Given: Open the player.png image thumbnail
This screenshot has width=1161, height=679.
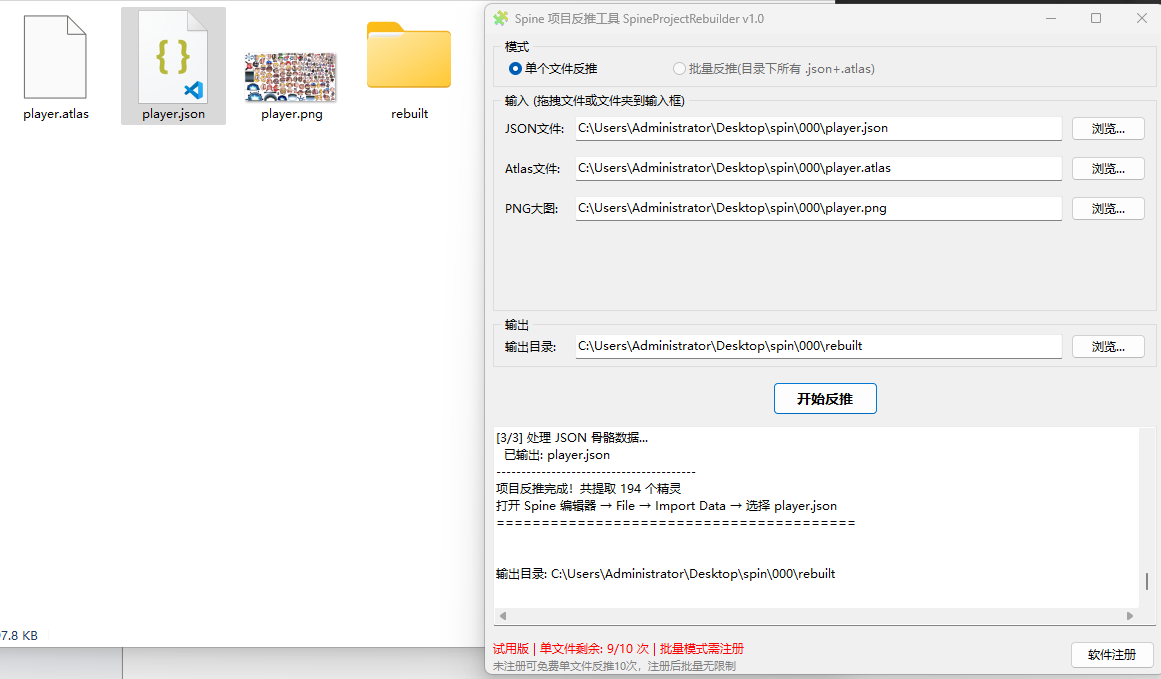Looking at the screenshot, I should (x=291, y=77).
